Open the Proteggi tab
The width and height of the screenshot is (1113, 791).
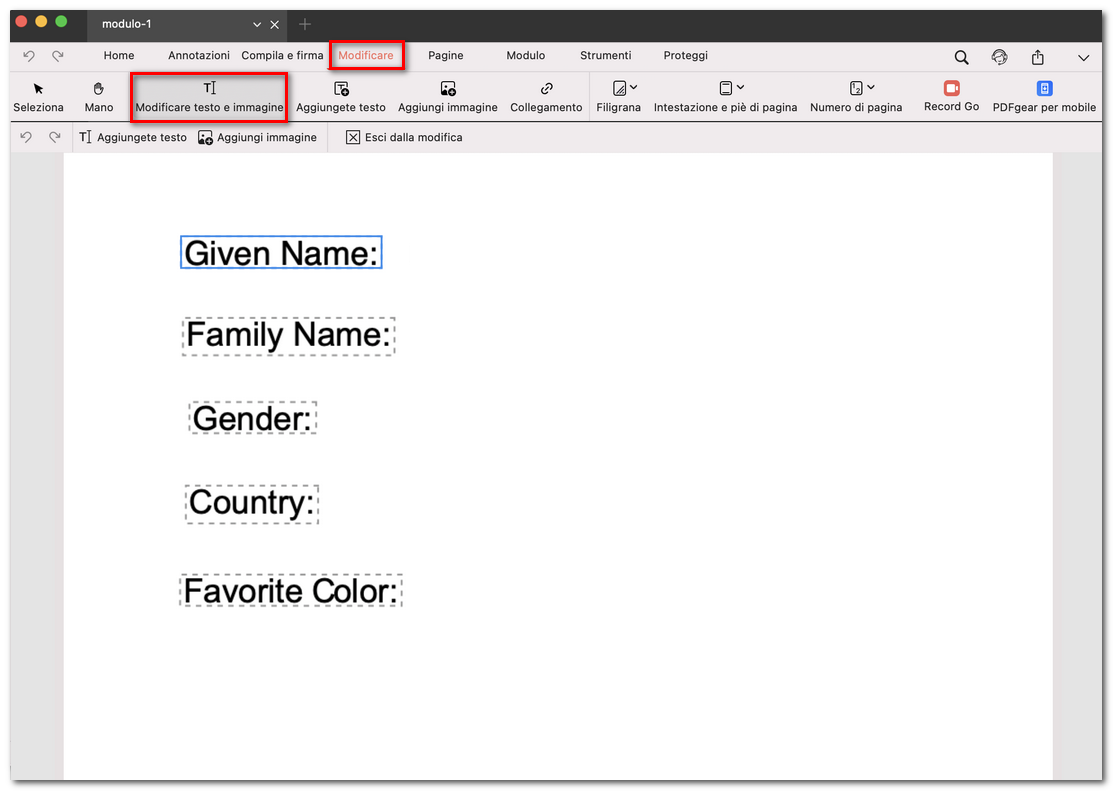coord(685,56)
